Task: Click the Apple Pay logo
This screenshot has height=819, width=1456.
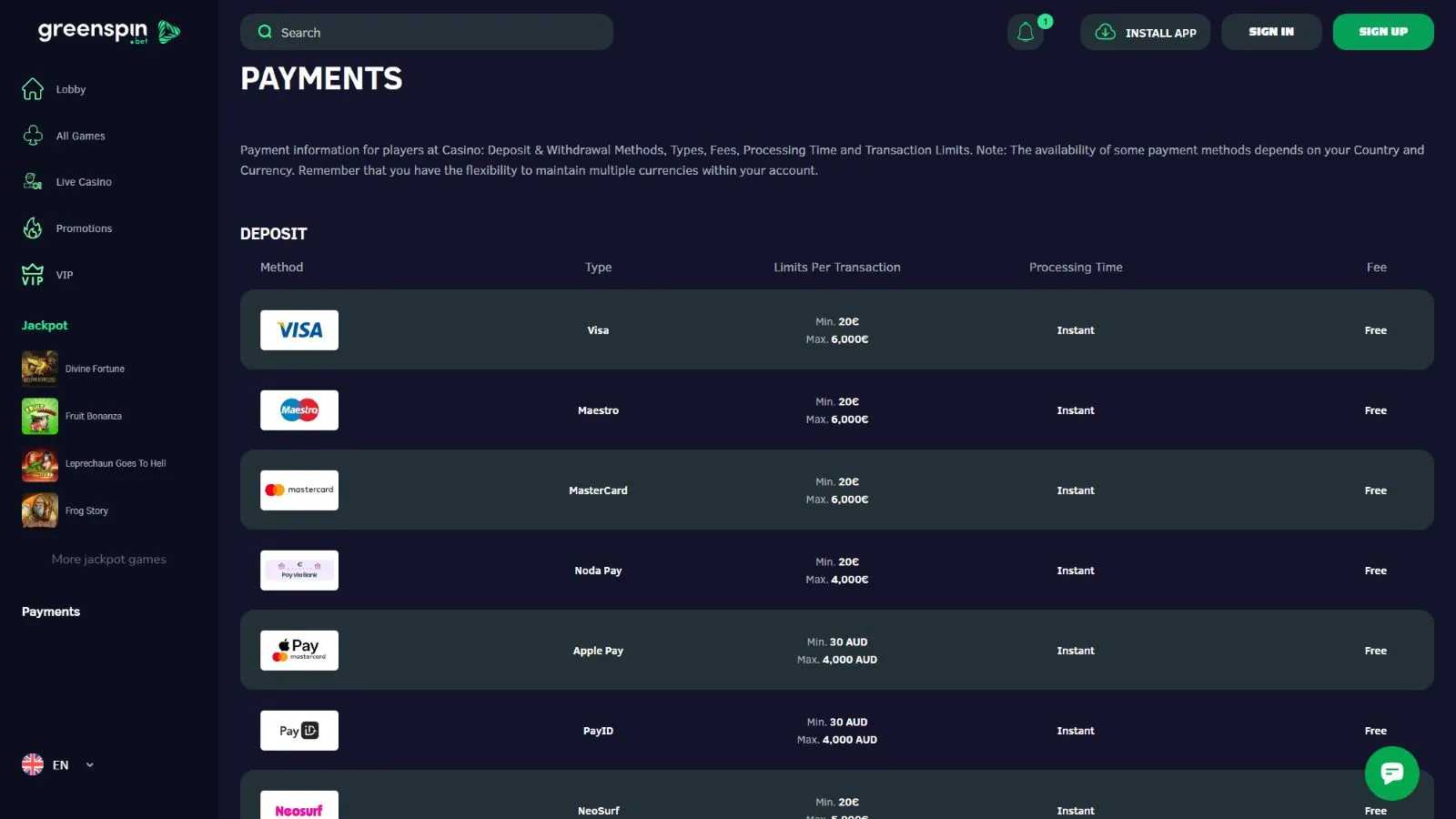Action: tap(299, 651)
